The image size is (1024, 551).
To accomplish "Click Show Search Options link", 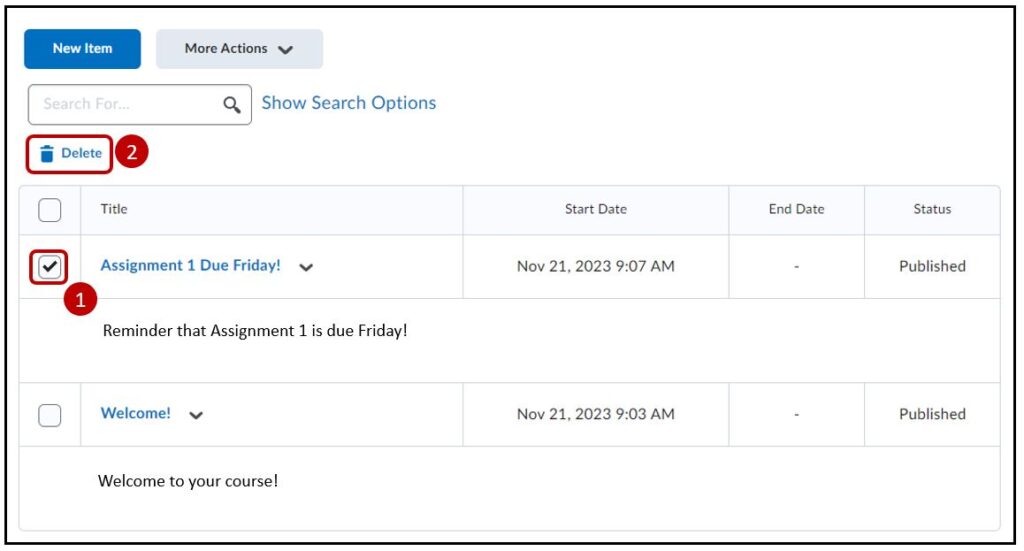I will (x=348, y=103).
